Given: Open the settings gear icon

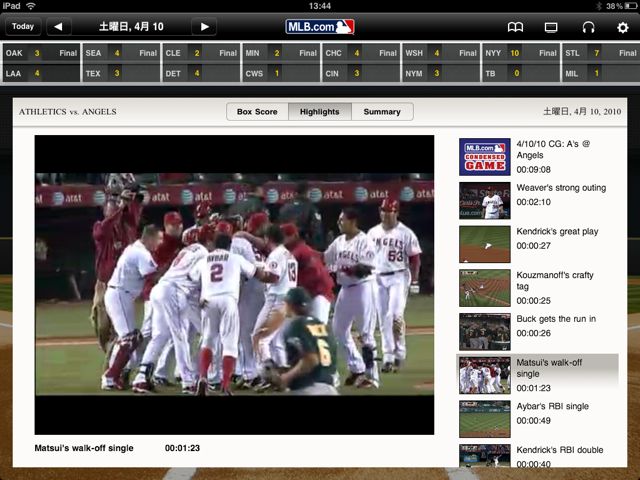Looking at the screenshot, I should click(622, 27).
